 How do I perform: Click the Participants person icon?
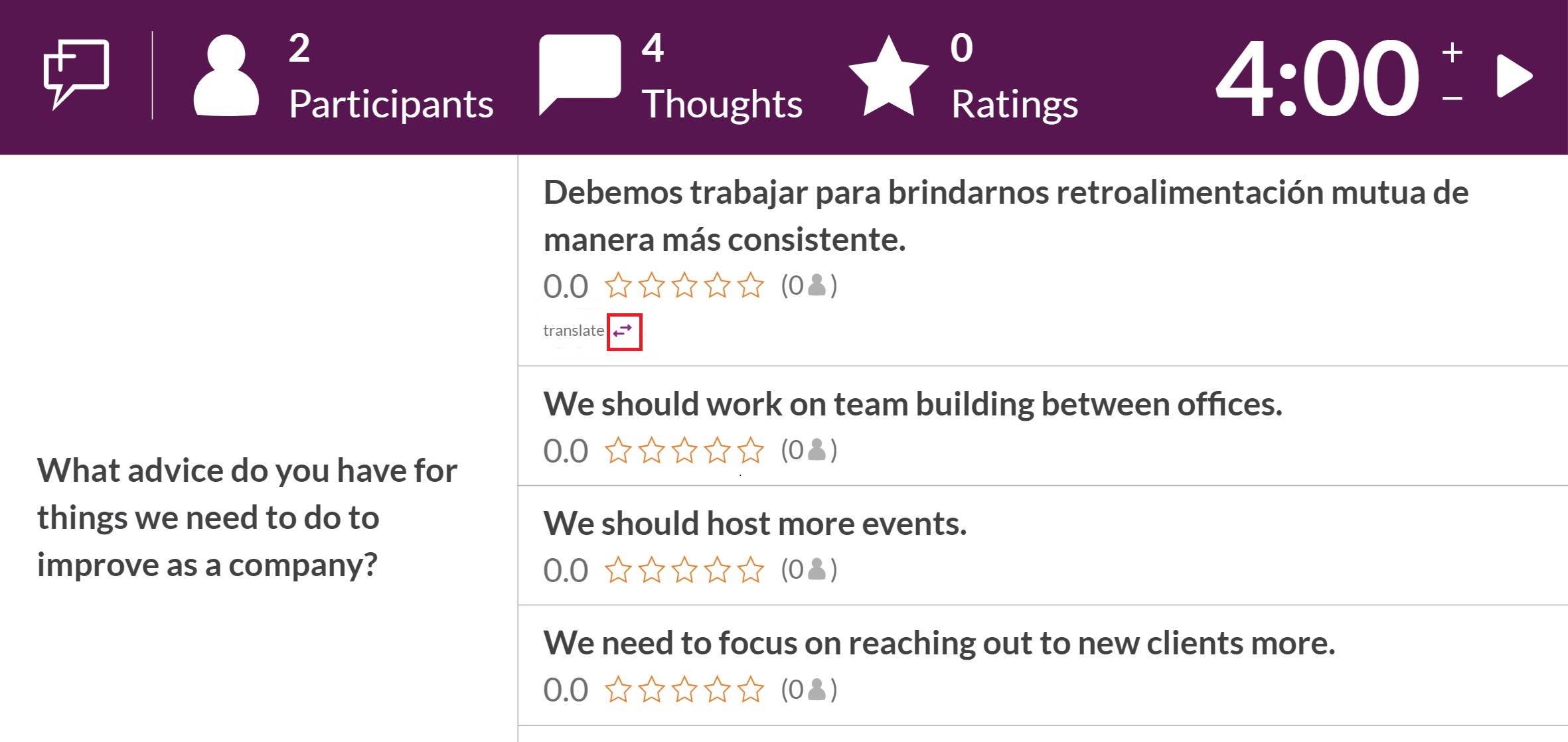(226, 76)
